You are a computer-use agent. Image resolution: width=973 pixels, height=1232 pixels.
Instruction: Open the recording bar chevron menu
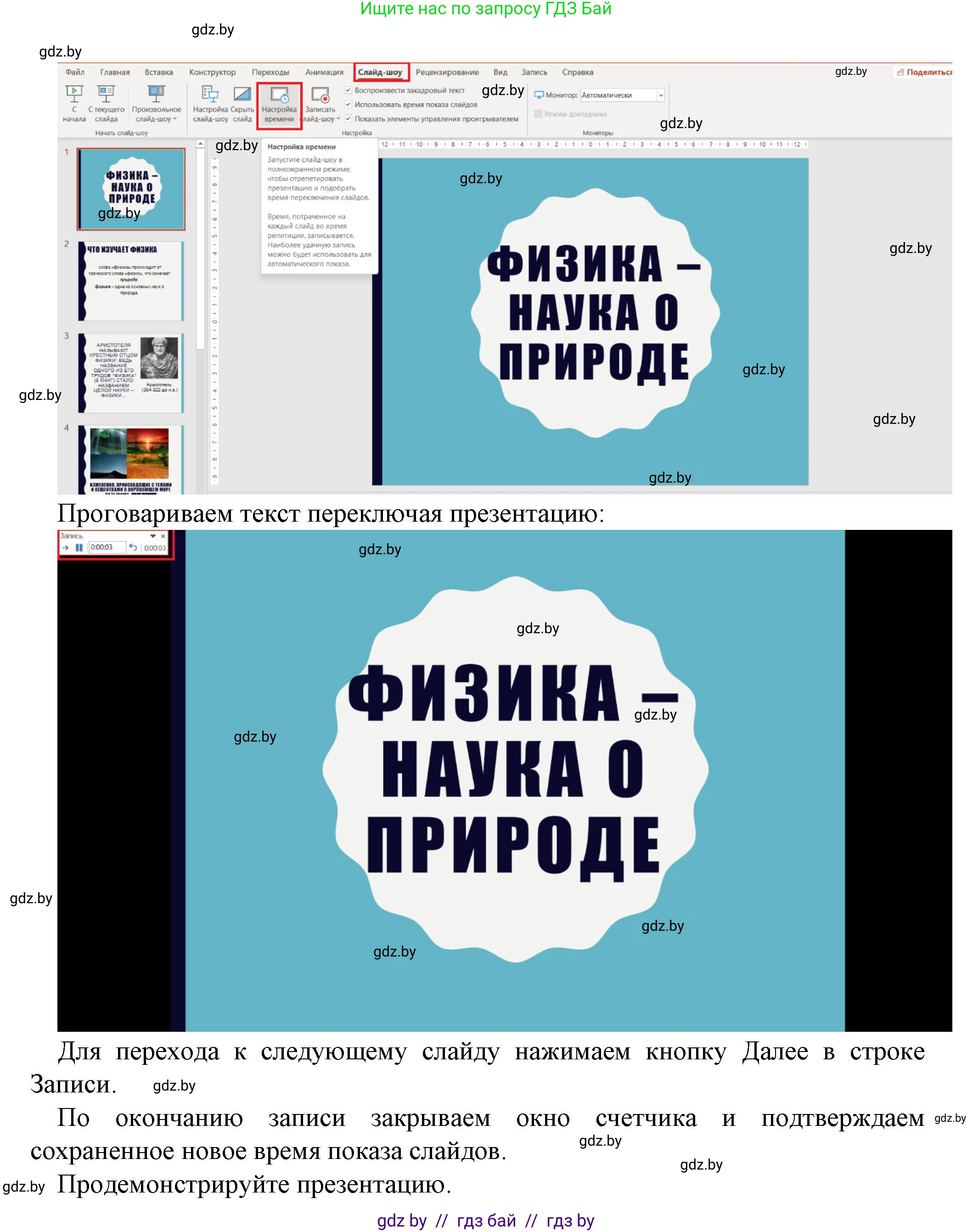[152, 536]
